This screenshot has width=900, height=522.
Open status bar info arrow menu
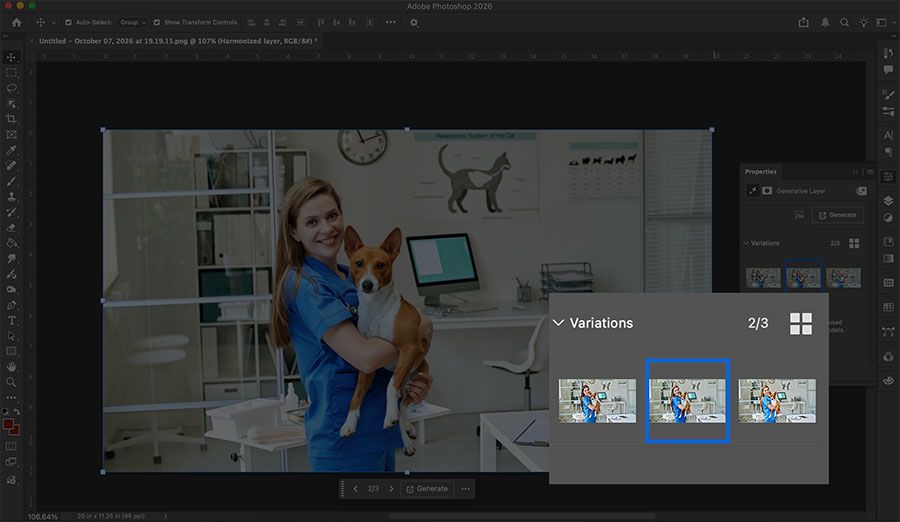[x=165, y=516]
